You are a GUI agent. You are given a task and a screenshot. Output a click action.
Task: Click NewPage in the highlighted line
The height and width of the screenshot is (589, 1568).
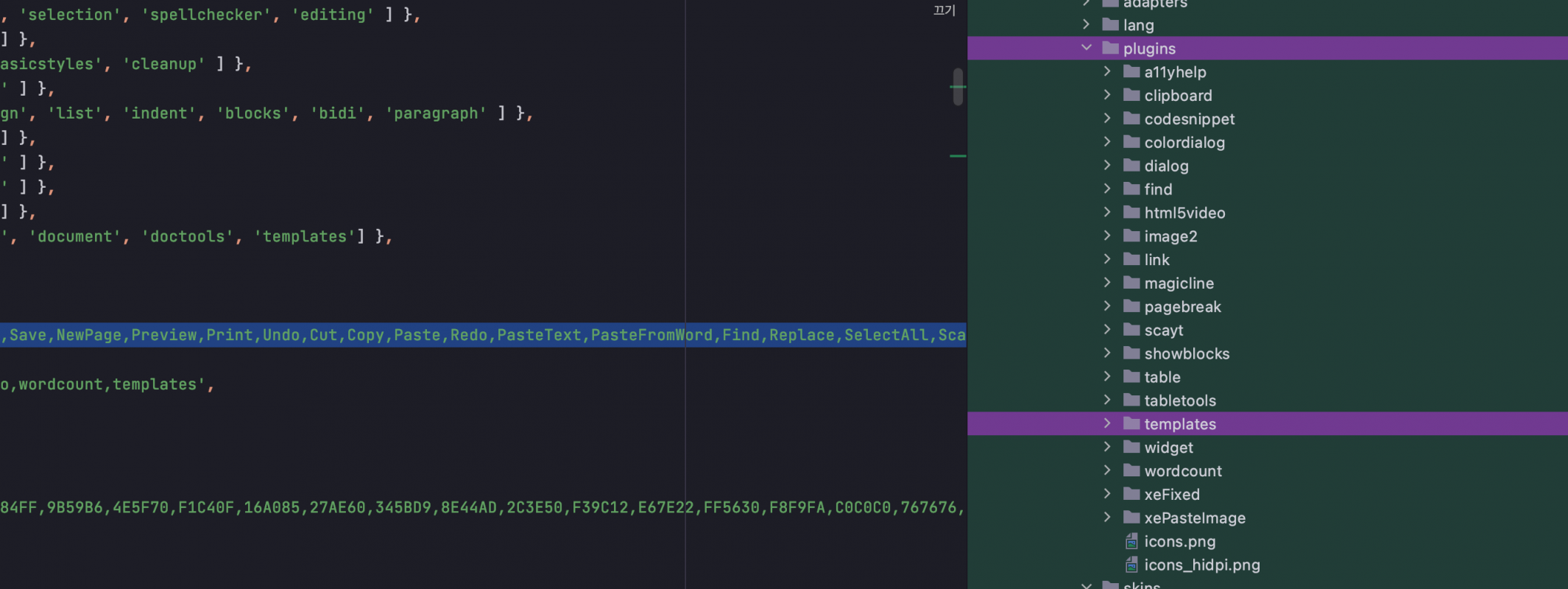tap(89, 335)
